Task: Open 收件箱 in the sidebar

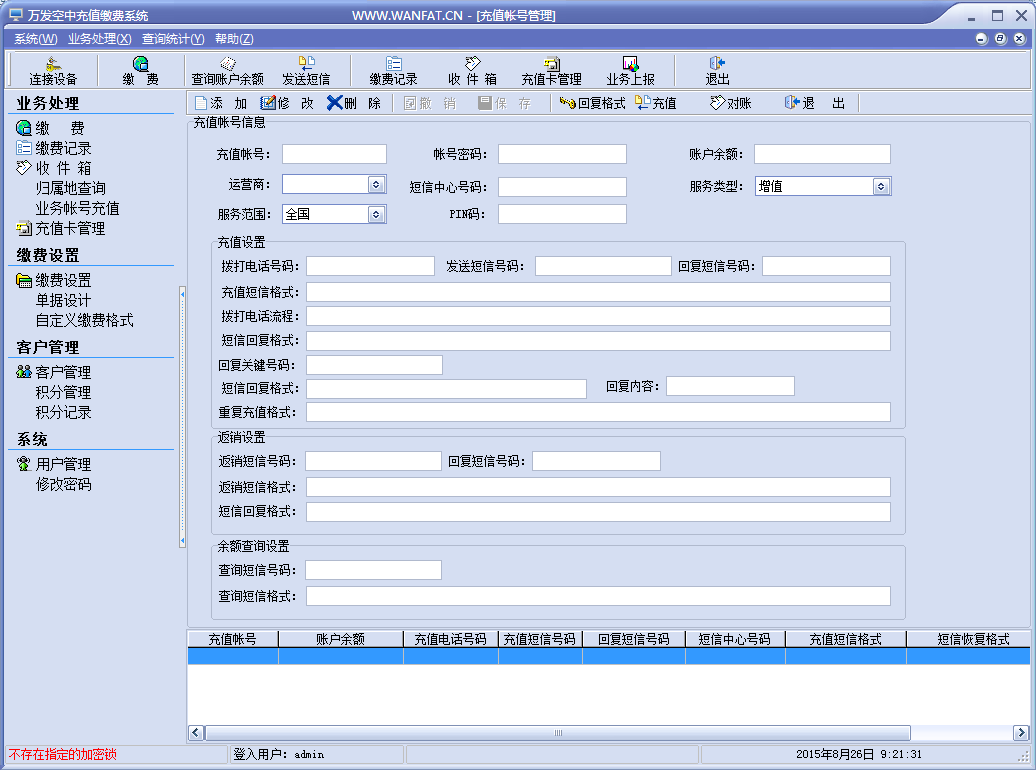Action: click(x=54, y=168)
